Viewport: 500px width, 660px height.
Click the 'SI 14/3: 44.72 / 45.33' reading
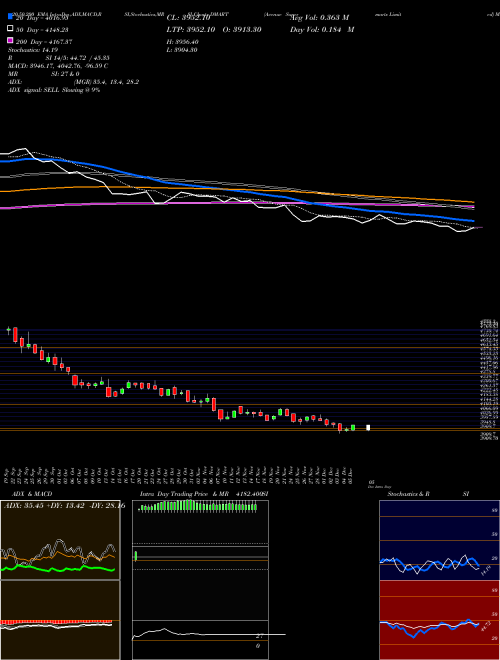pos(78,58)
